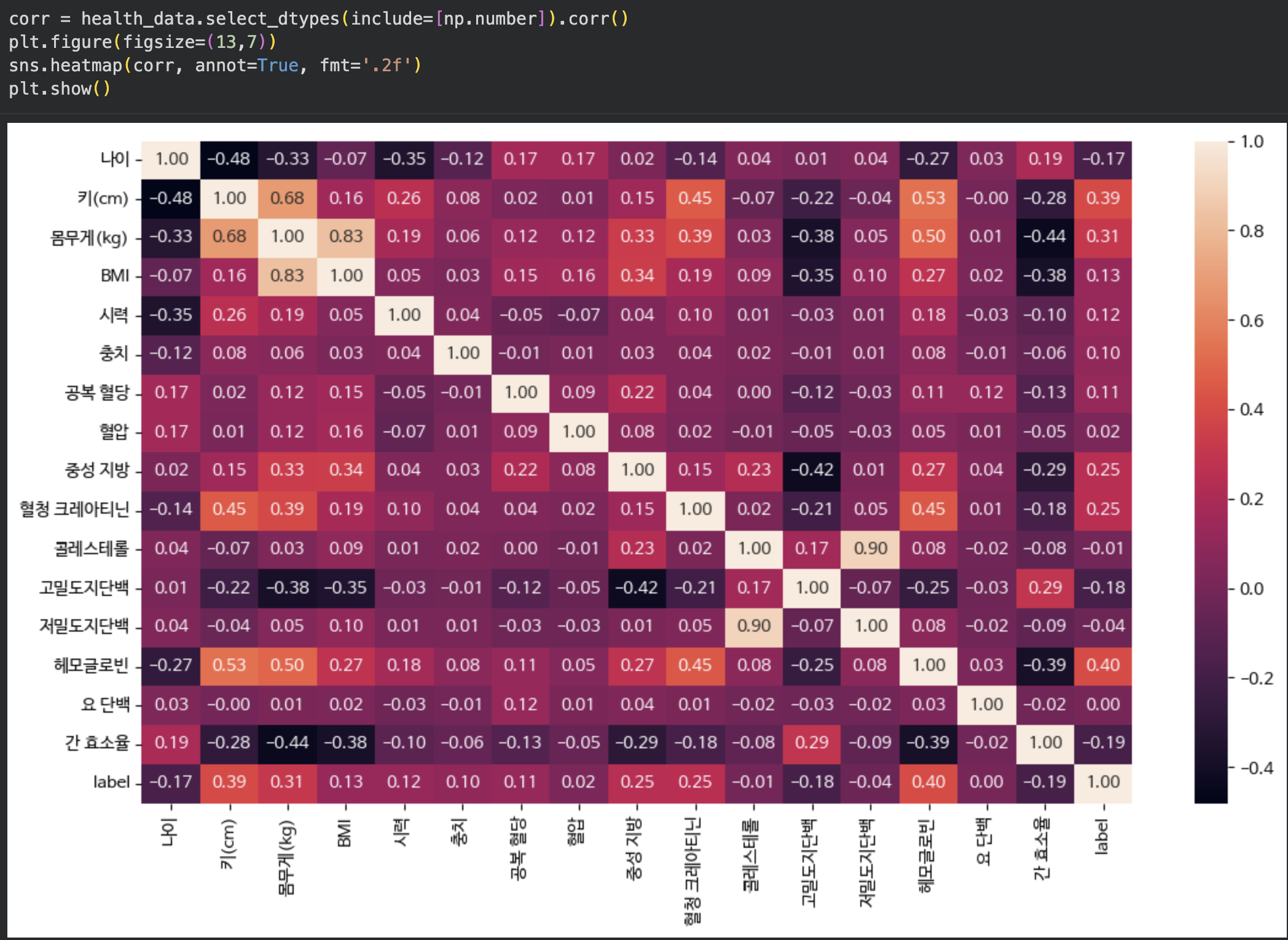This screenshot has height=940, width=1288.
Task: Click the x-axis label 몸무게(kg)
Action: point(287,858)
